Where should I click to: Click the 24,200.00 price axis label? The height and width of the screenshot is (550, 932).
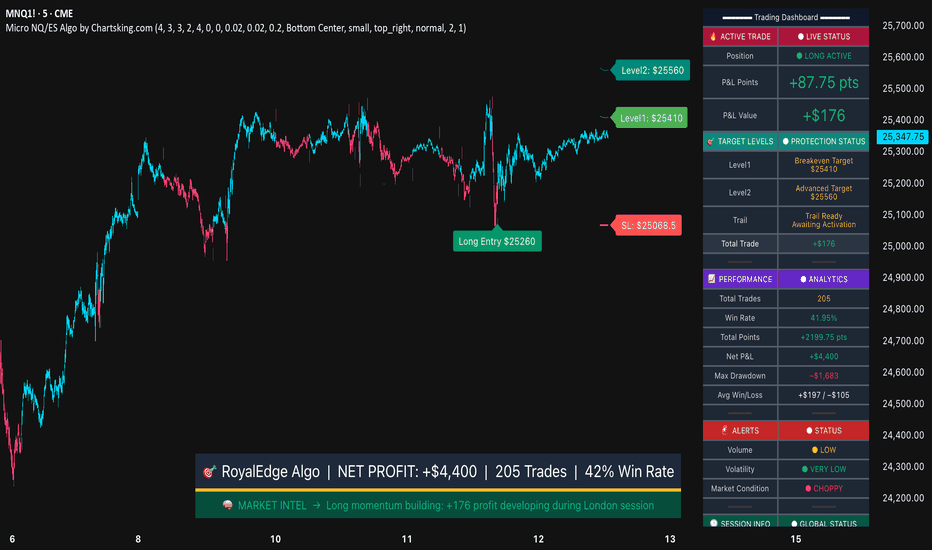tap(903, 498)
